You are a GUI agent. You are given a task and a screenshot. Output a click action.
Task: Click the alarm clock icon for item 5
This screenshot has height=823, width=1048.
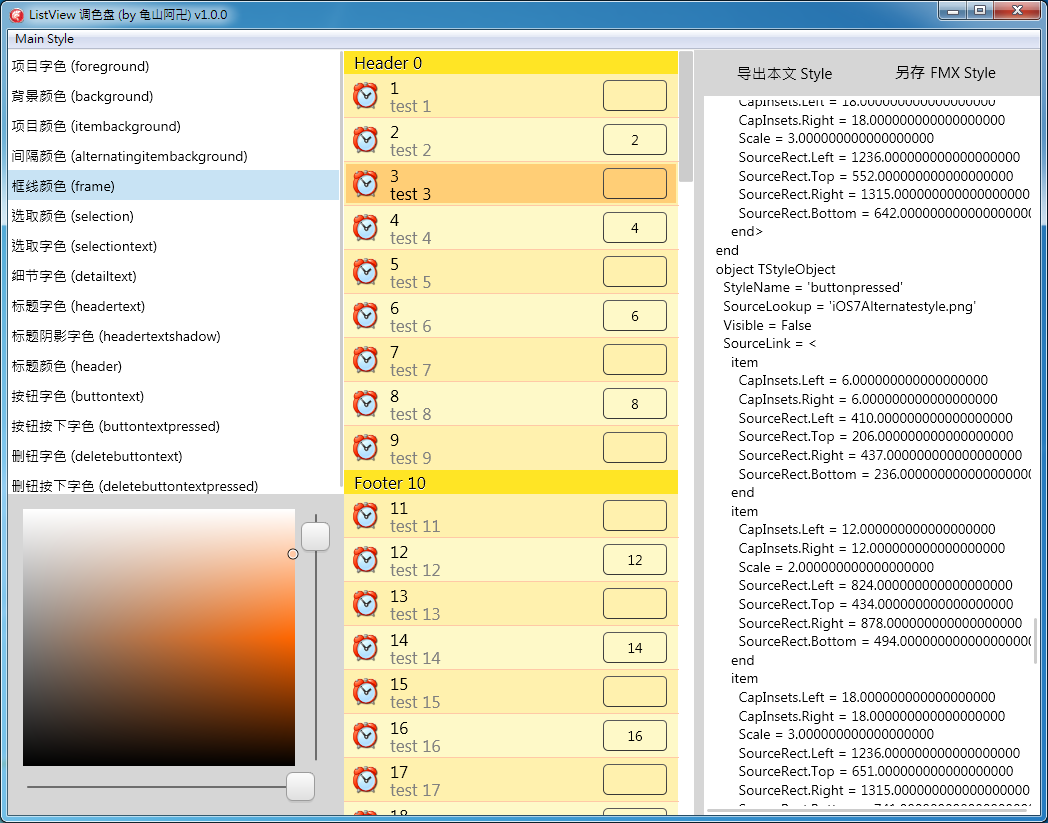pos(366,271)
